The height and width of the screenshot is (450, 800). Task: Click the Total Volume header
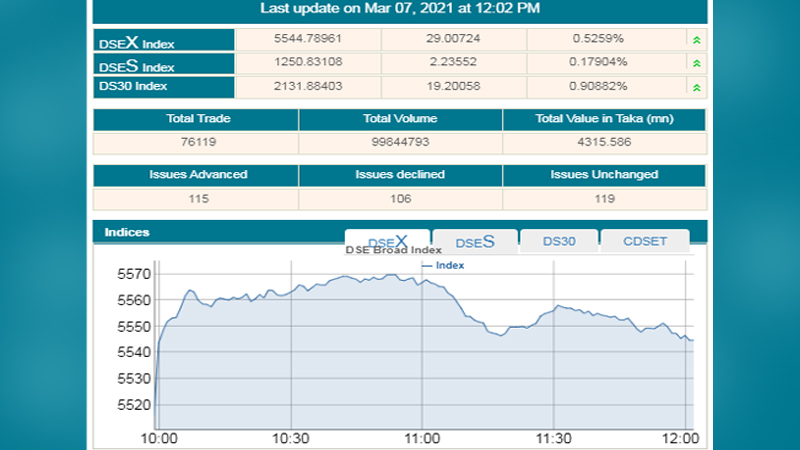400,119
